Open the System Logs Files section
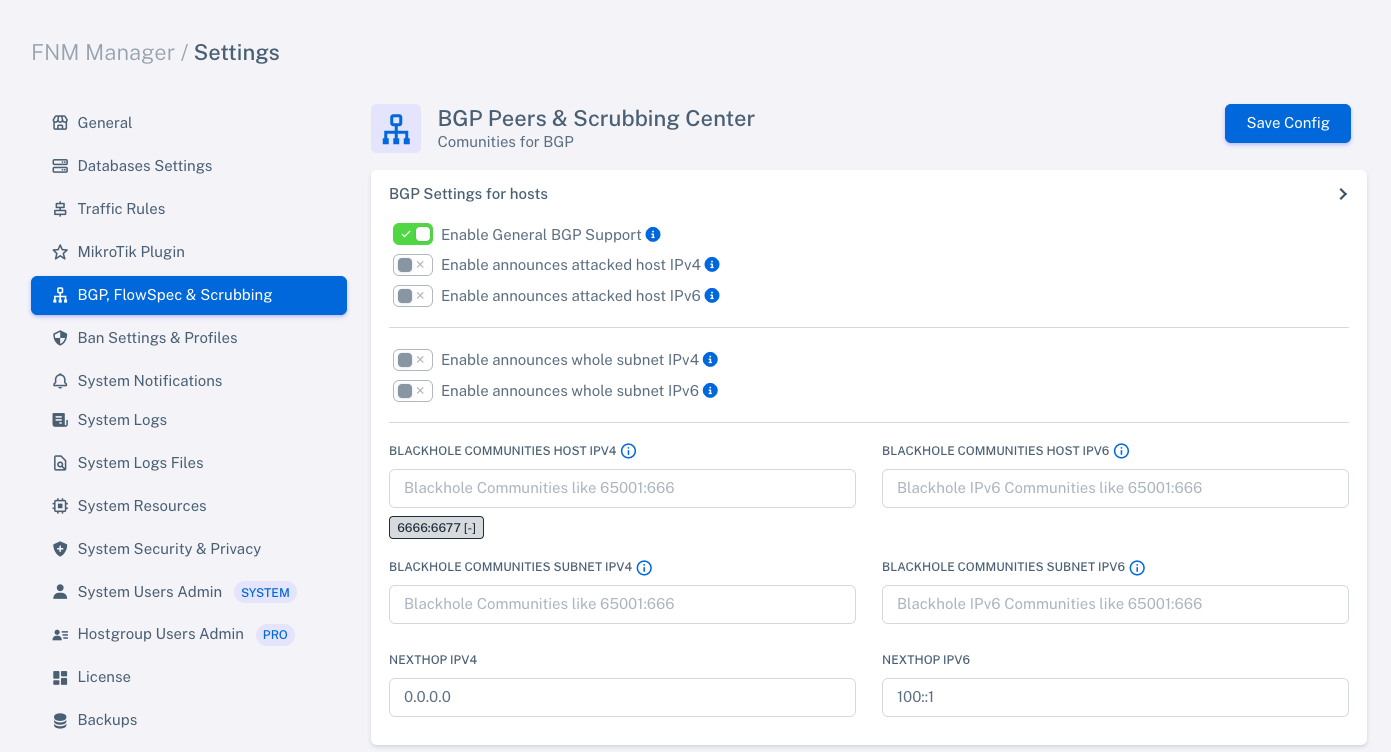This screenshot has height=752, width=1391. tap(140, 463)
